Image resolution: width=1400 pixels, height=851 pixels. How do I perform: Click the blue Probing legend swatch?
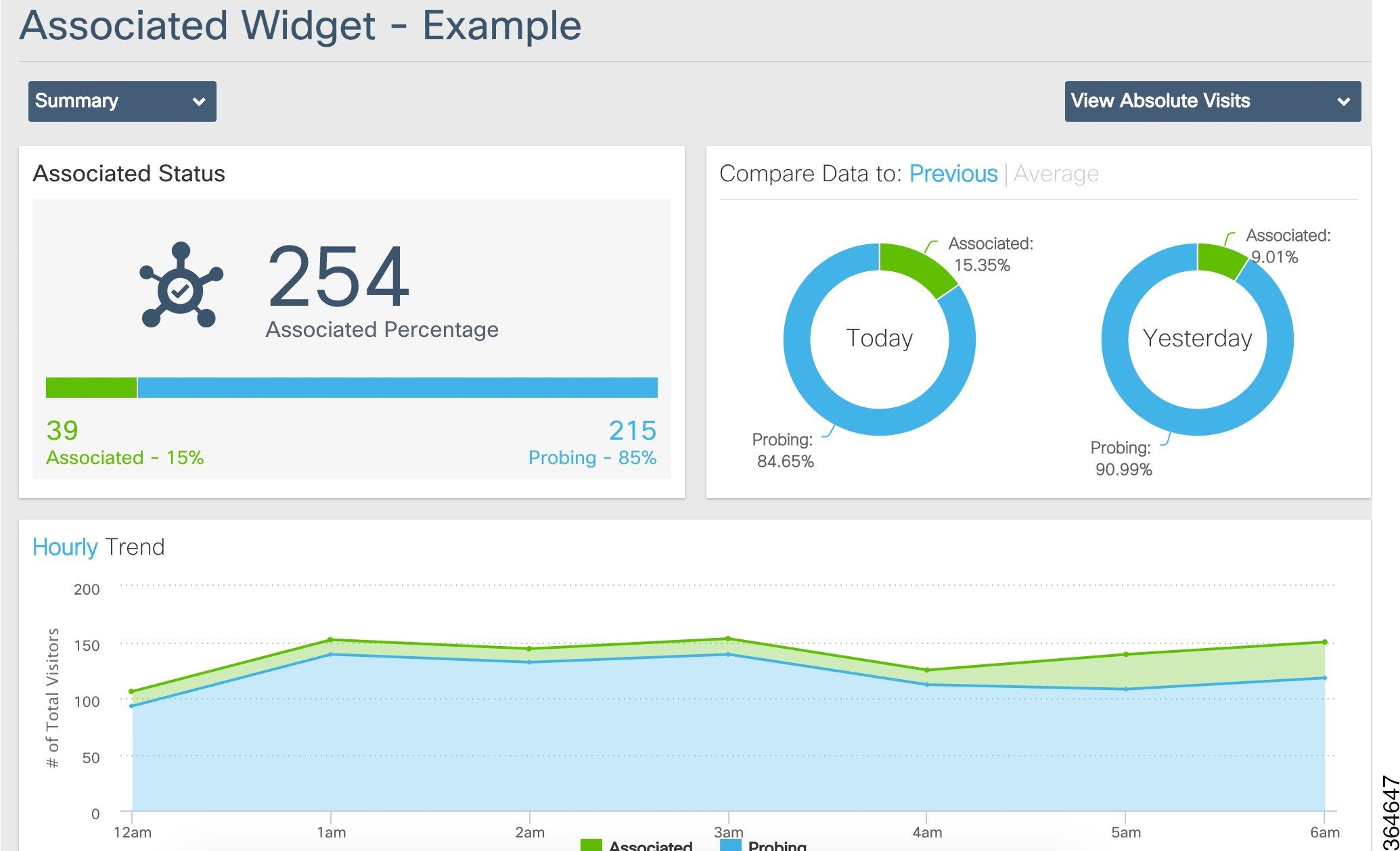[731, 845]
